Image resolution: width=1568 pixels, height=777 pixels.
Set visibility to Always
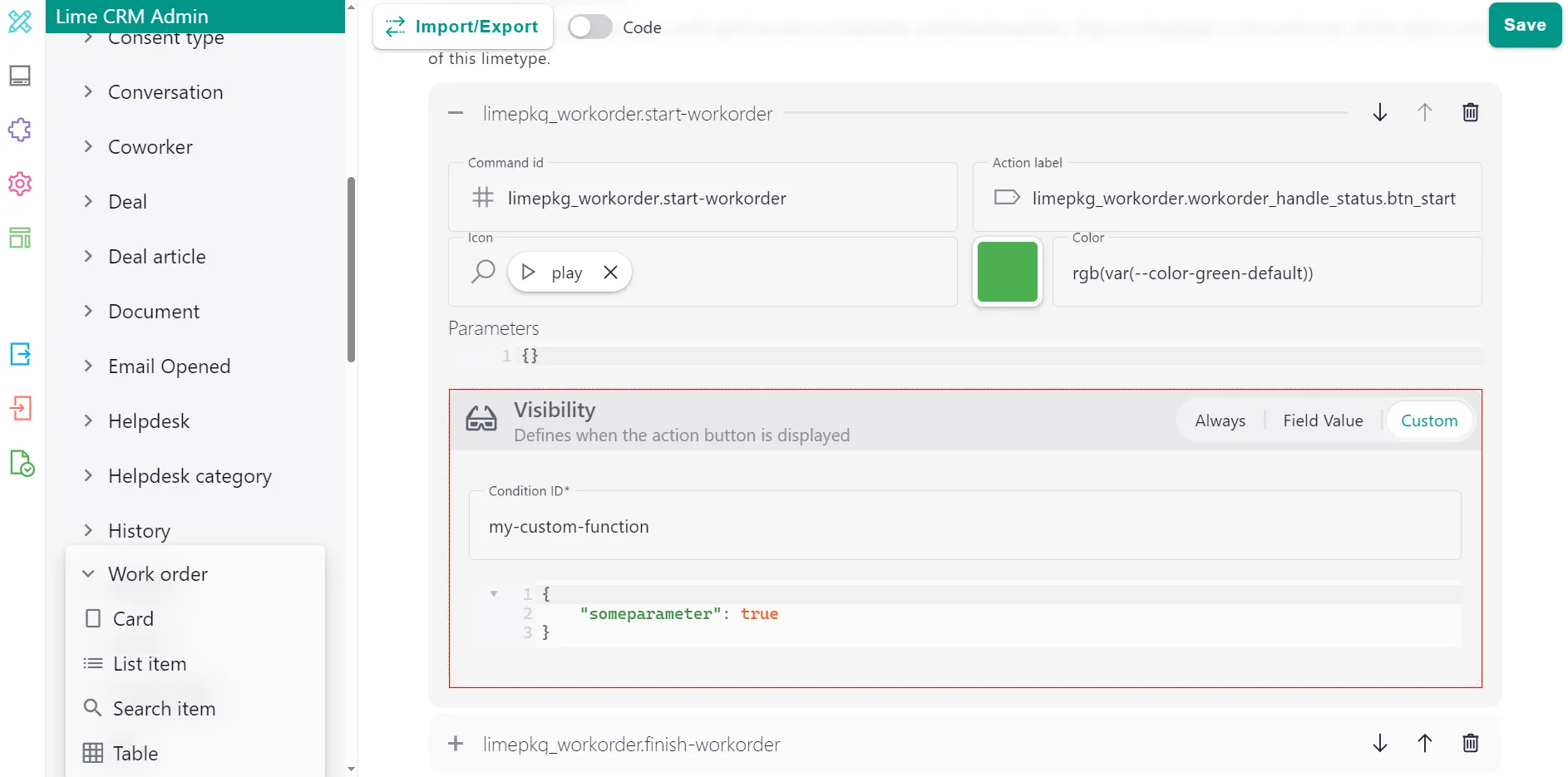pos(1220,420)
